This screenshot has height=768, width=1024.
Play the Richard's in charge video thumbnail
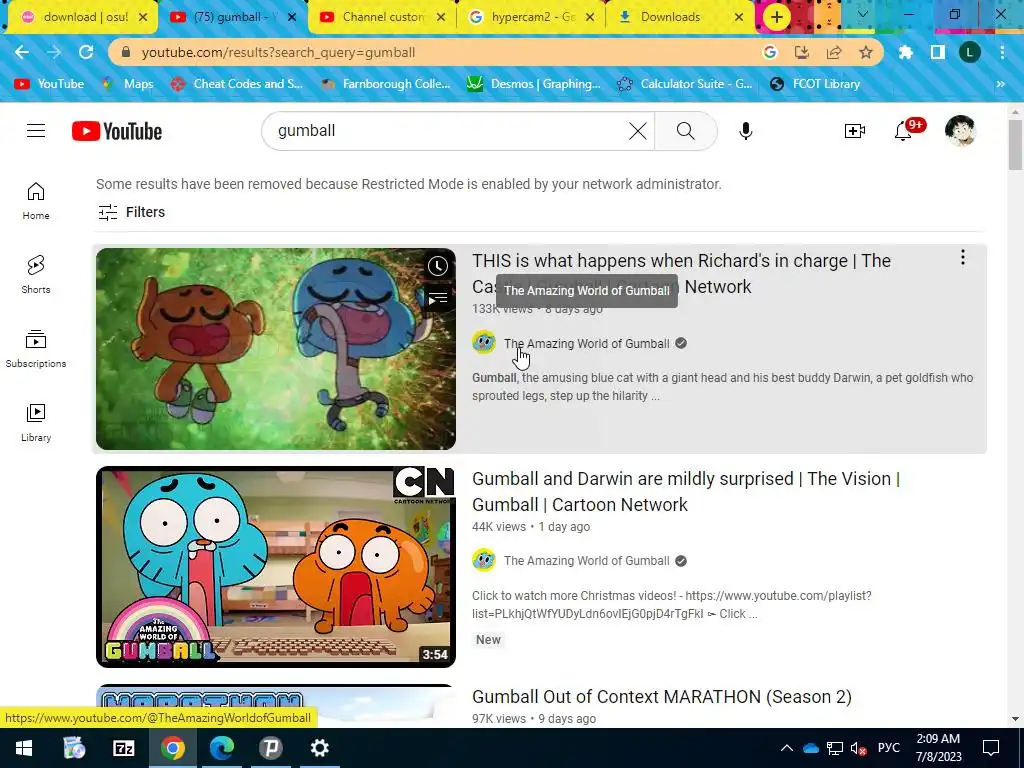point(276,349)
